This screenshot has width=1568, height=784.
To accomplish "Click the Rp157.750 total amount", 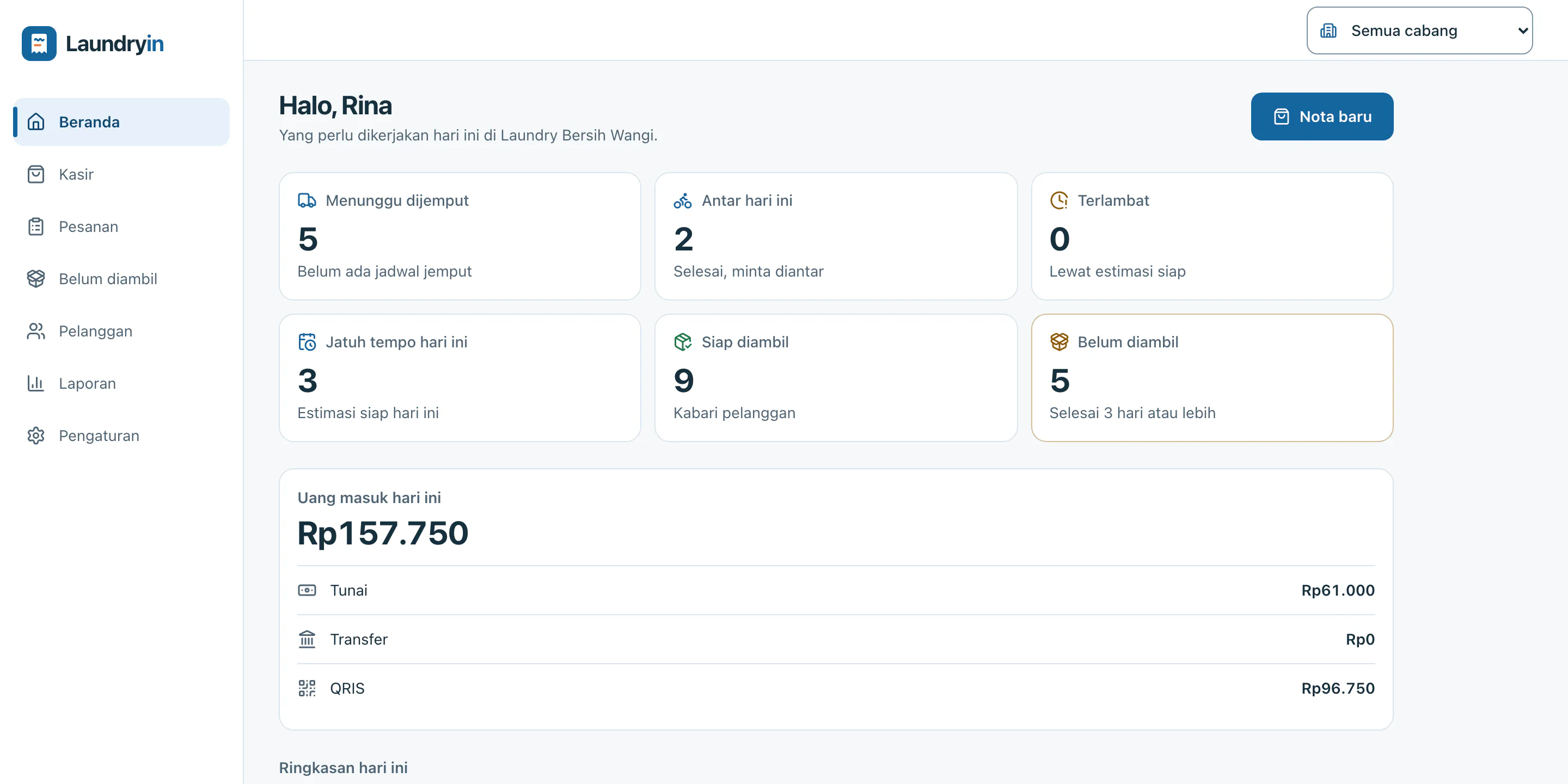I will pos(383,533).
